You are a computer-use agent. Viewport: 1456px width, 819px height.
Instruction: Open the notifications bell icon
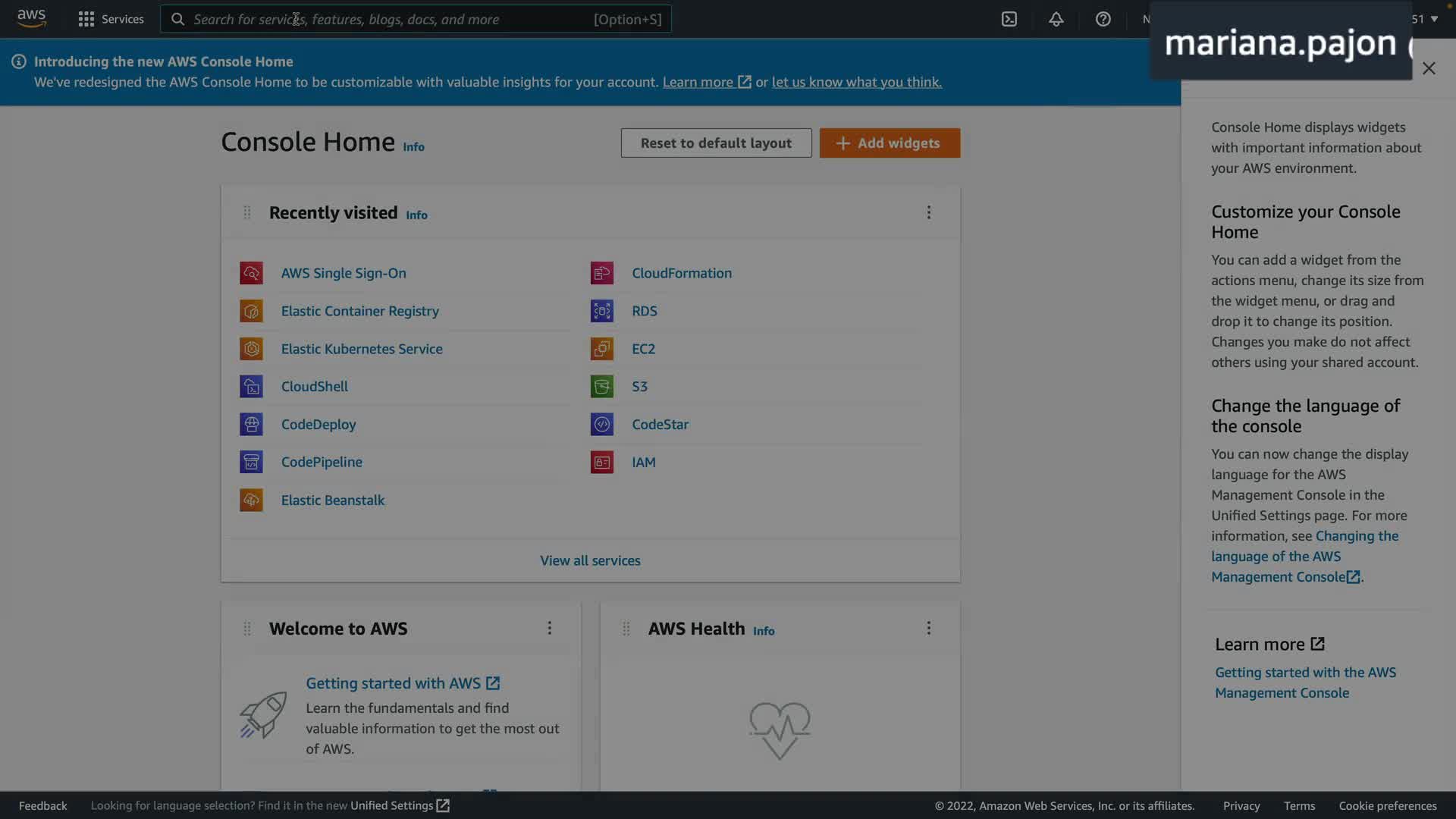[x=1056, y=19]
